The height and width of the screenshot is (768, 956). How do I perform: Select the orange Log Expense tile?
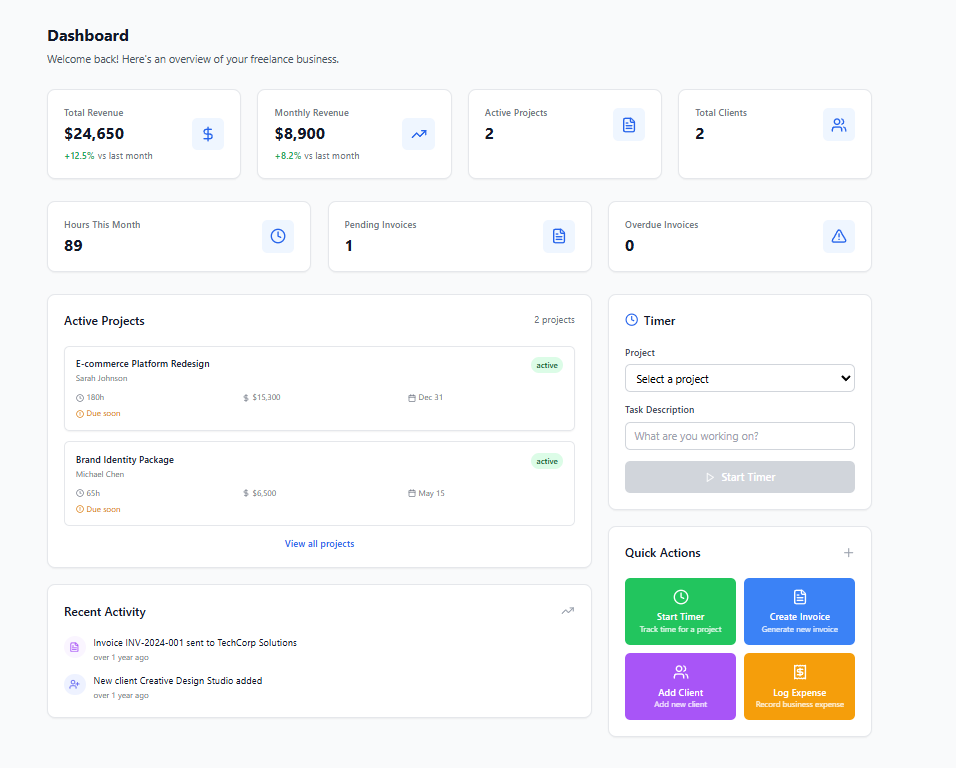799,686
